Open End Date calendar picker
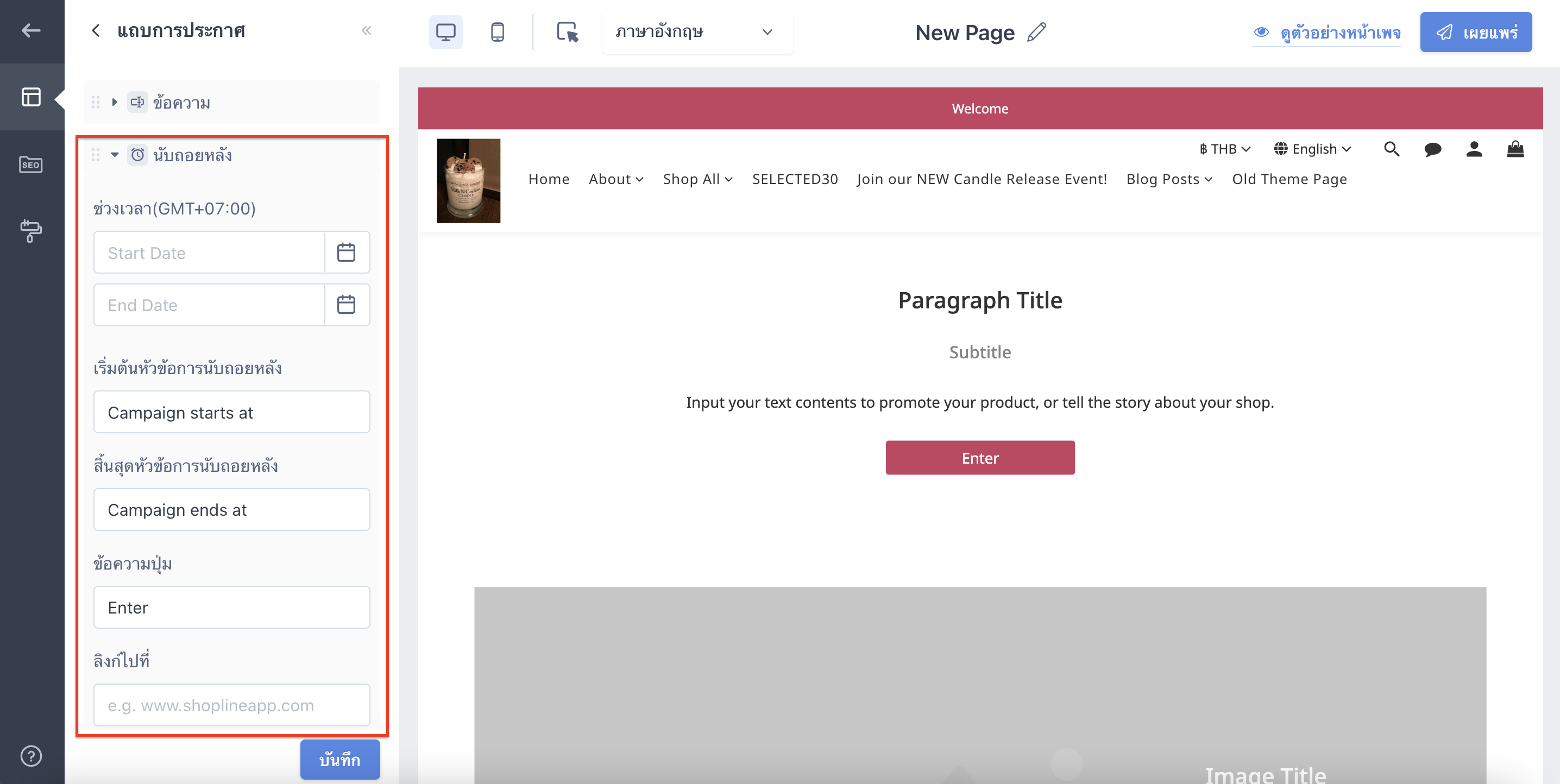 coord(347,305)
